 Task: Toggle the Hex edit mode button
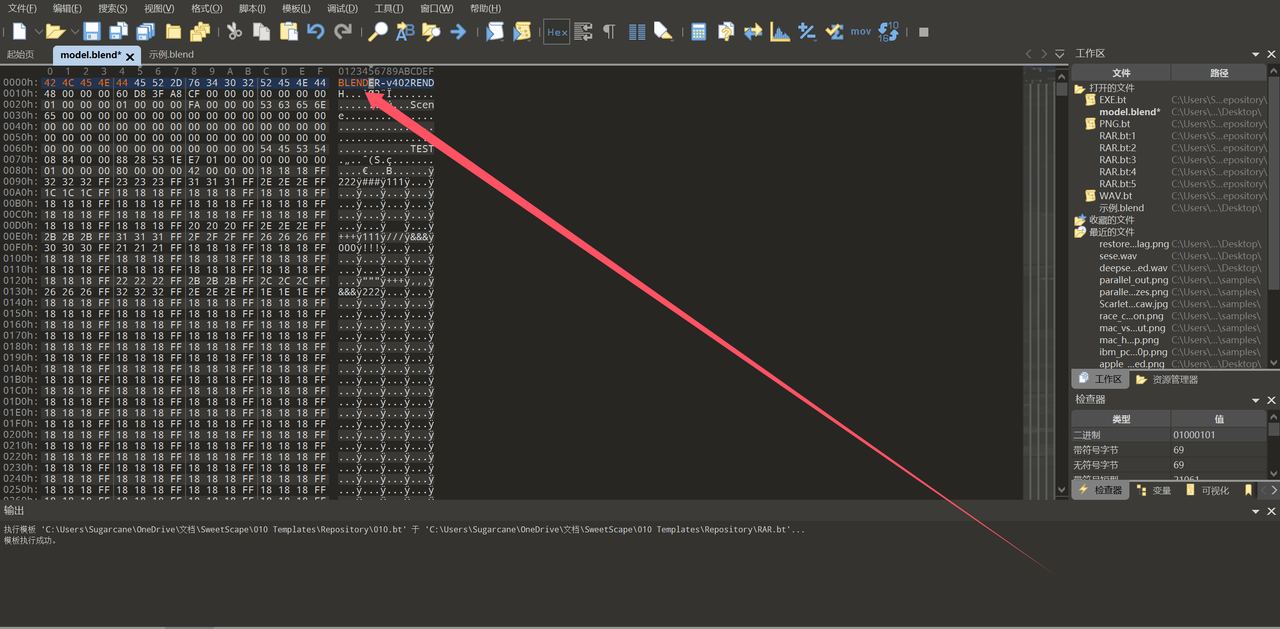point(557,32)
